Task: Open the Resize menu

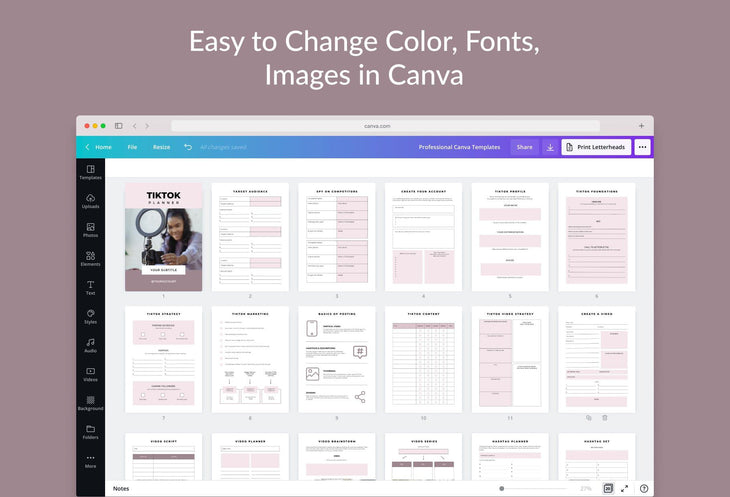Action: [161, 147]
